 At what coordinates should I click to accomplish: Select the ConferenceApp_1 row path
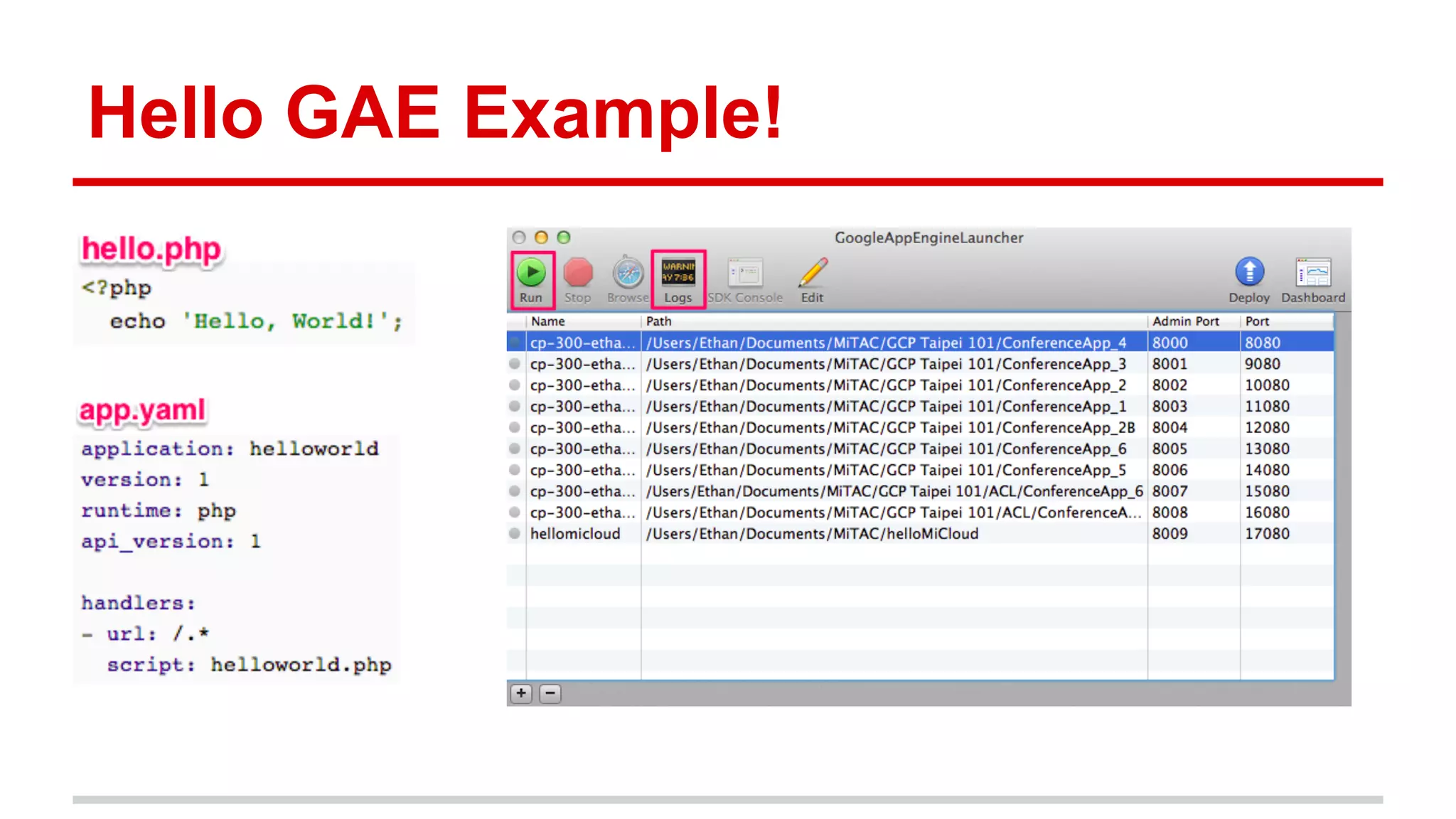click(887, 407)
